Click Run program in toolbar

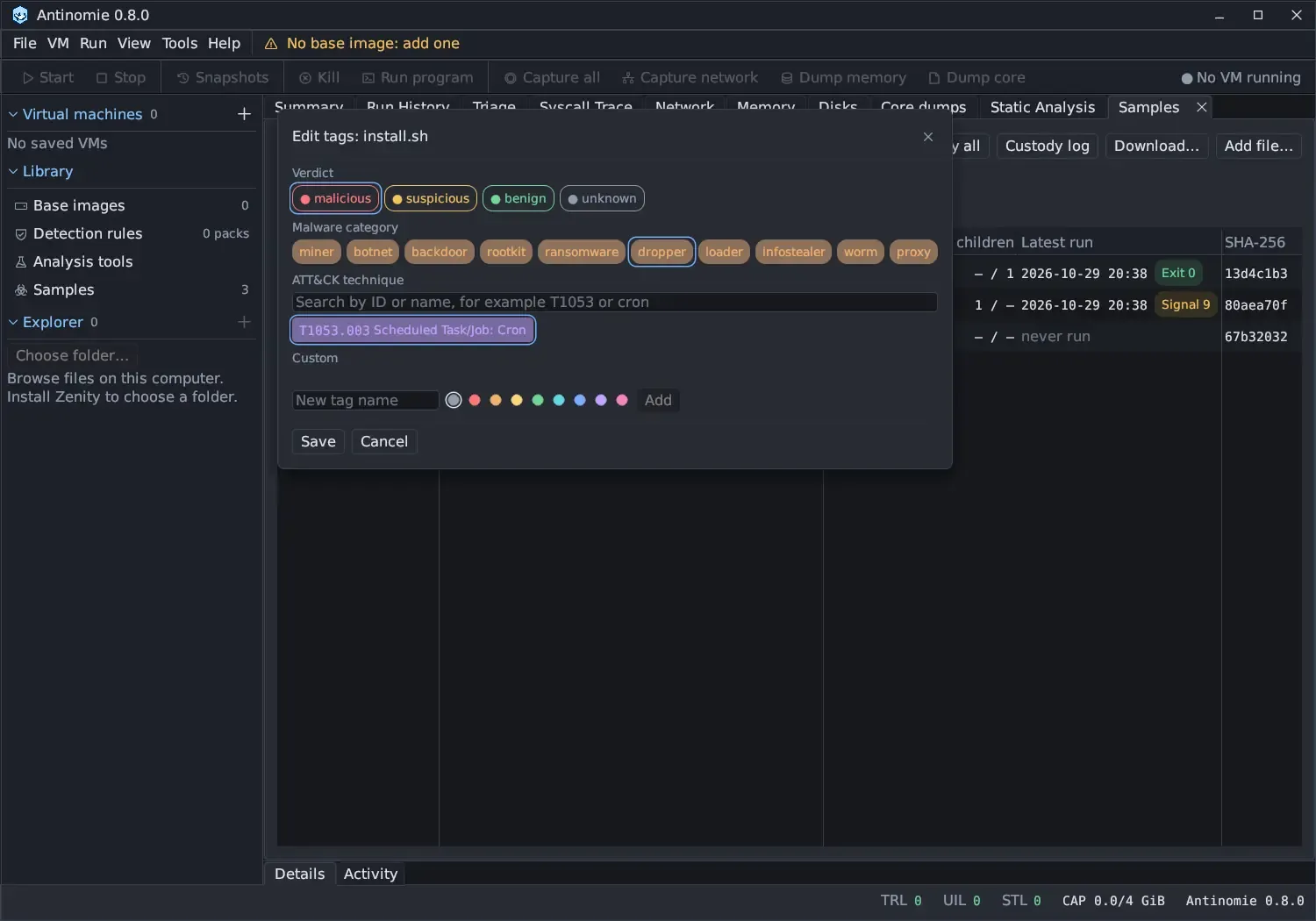418,77
